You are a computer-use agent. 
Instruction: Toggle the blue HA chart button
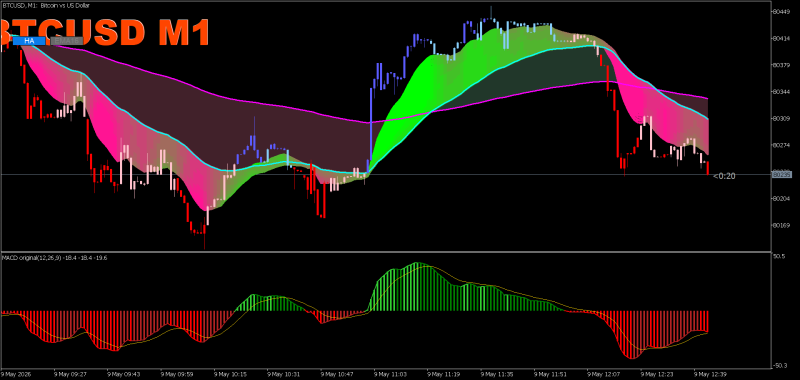point(30,40)
